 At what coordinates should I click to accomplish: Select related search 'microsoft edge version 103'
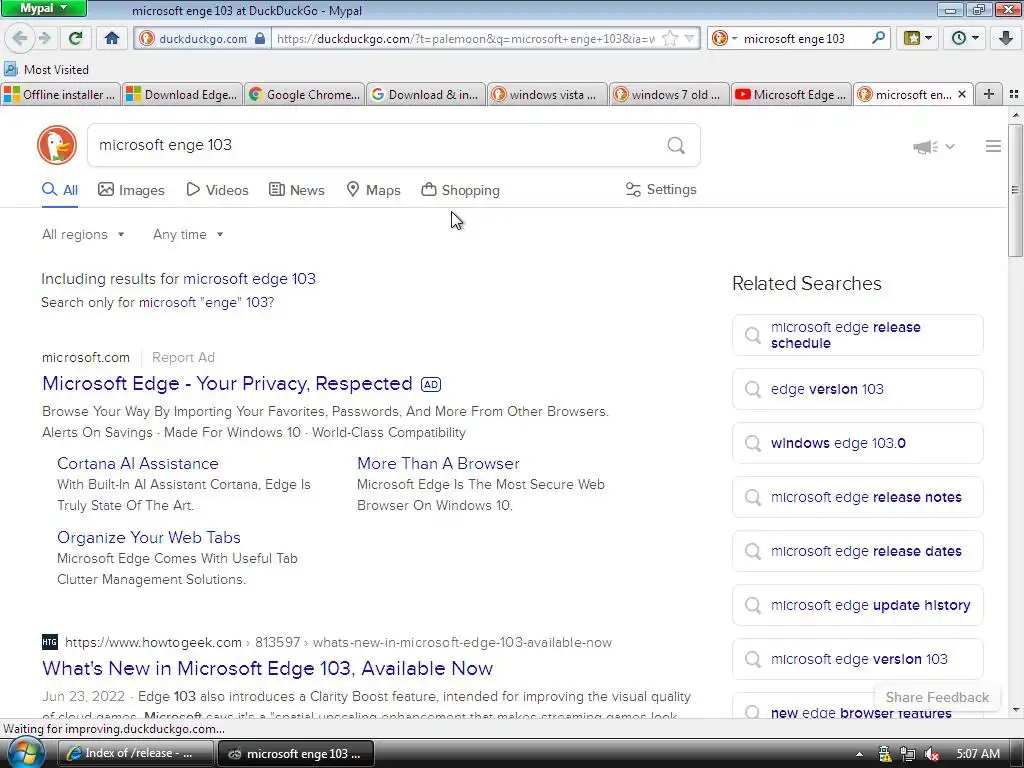[857, 659]
